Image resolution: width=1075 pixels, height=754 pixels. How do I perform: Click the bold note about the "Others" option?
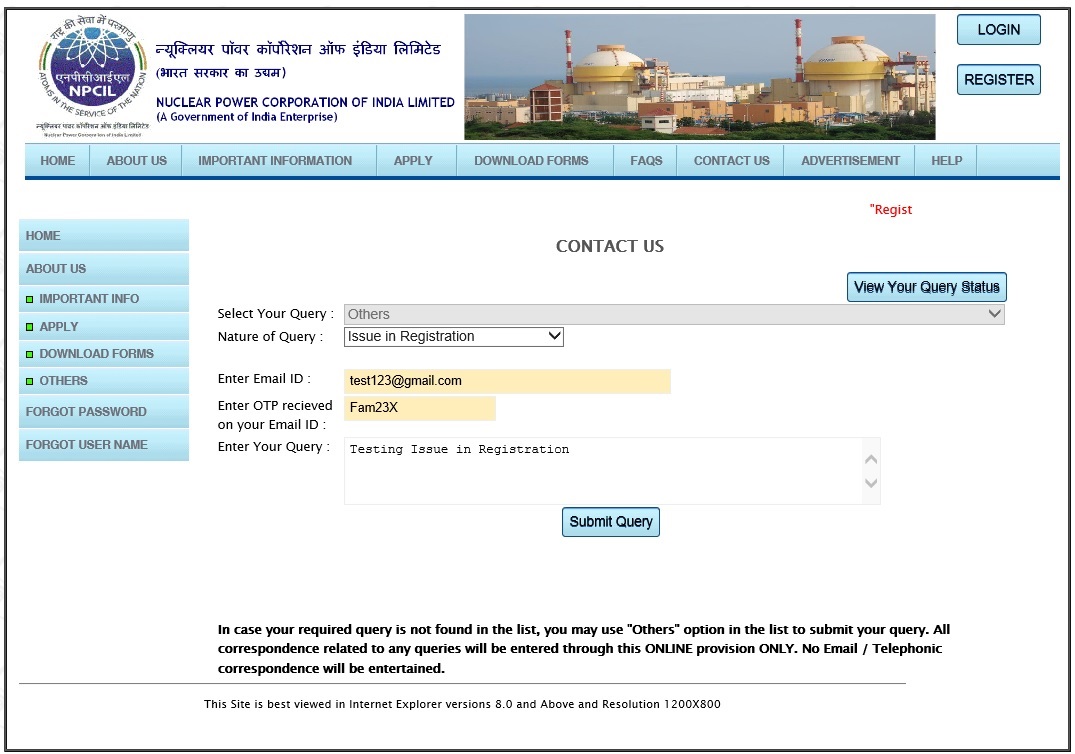(584, 648)
